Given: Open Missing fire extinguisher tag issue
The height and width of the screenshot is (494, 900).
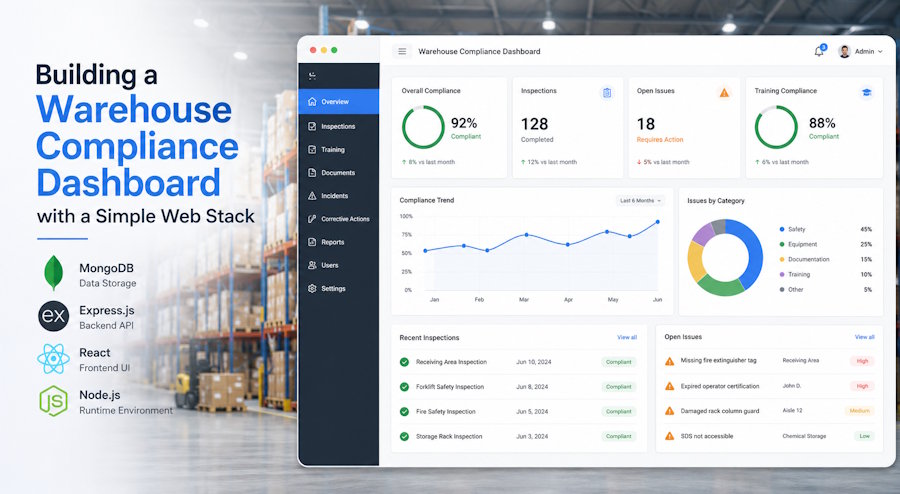Looking at the screenshot, I should click(x=769, y=361).
